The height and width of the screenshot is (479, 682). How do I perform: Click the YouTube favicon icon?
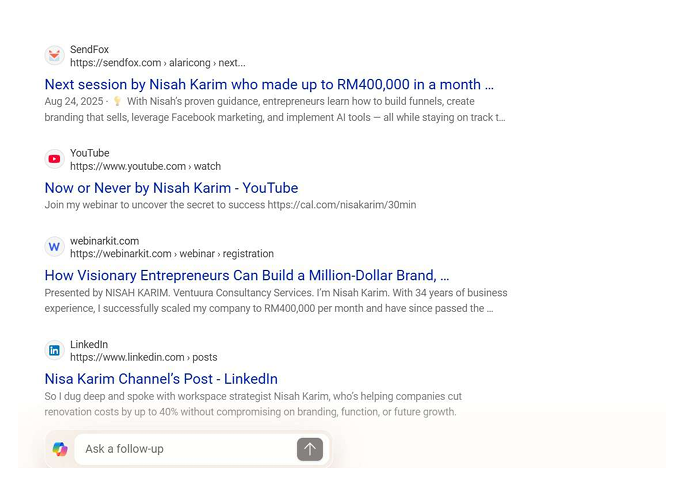pos(54,159)
